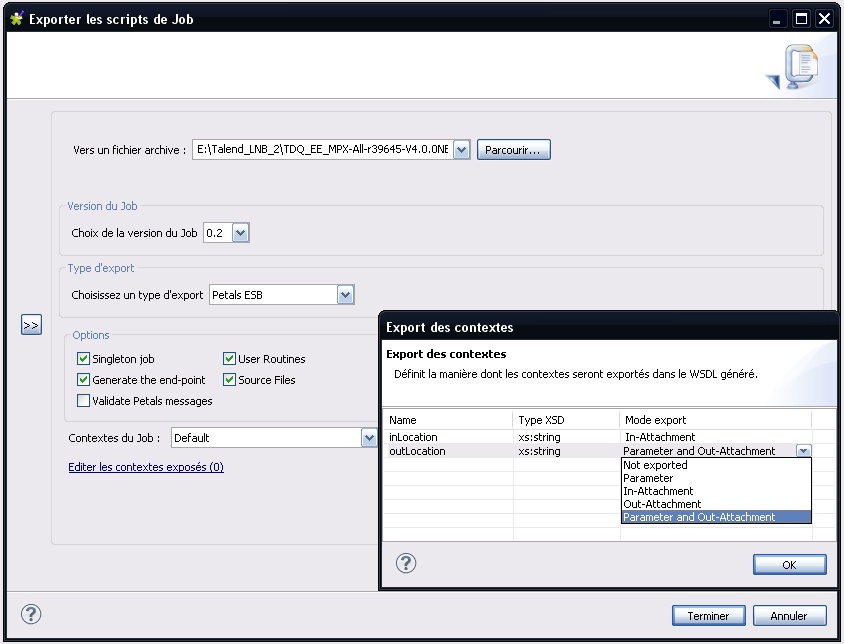This screenshot has height=644, width=844.
Task: Click the Parcourir... button
Action: (x=513, y=150)
